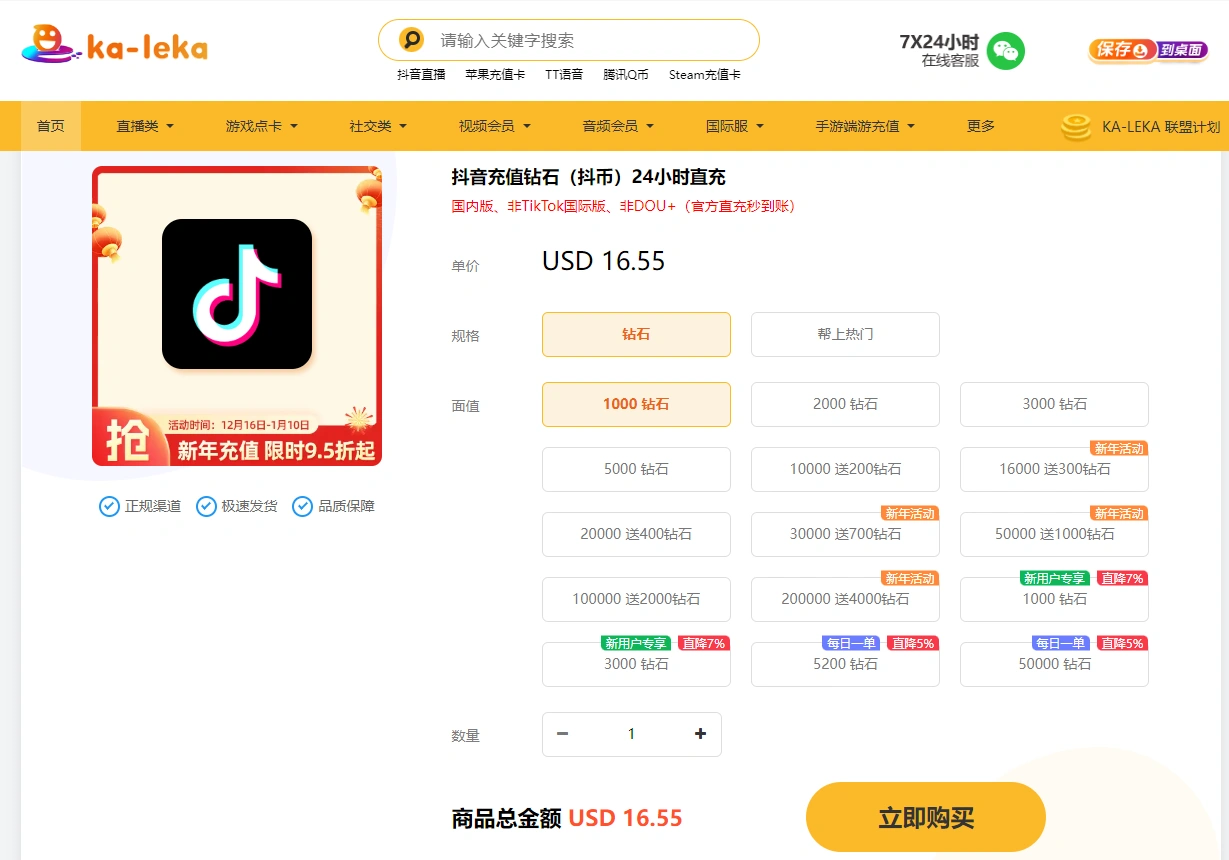1229x860 pixels.
Task: Select the 2000 钻石 denomination
Action: coord(845,404)
